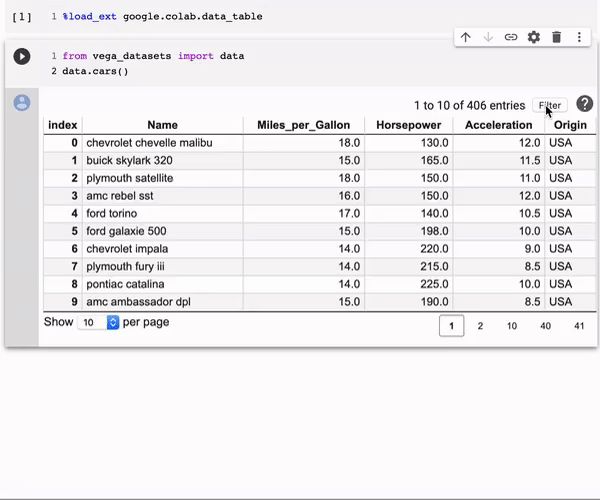Jump to page 41 in pagination
Screen dimensions: 600x500
click(x=579, y=326)
